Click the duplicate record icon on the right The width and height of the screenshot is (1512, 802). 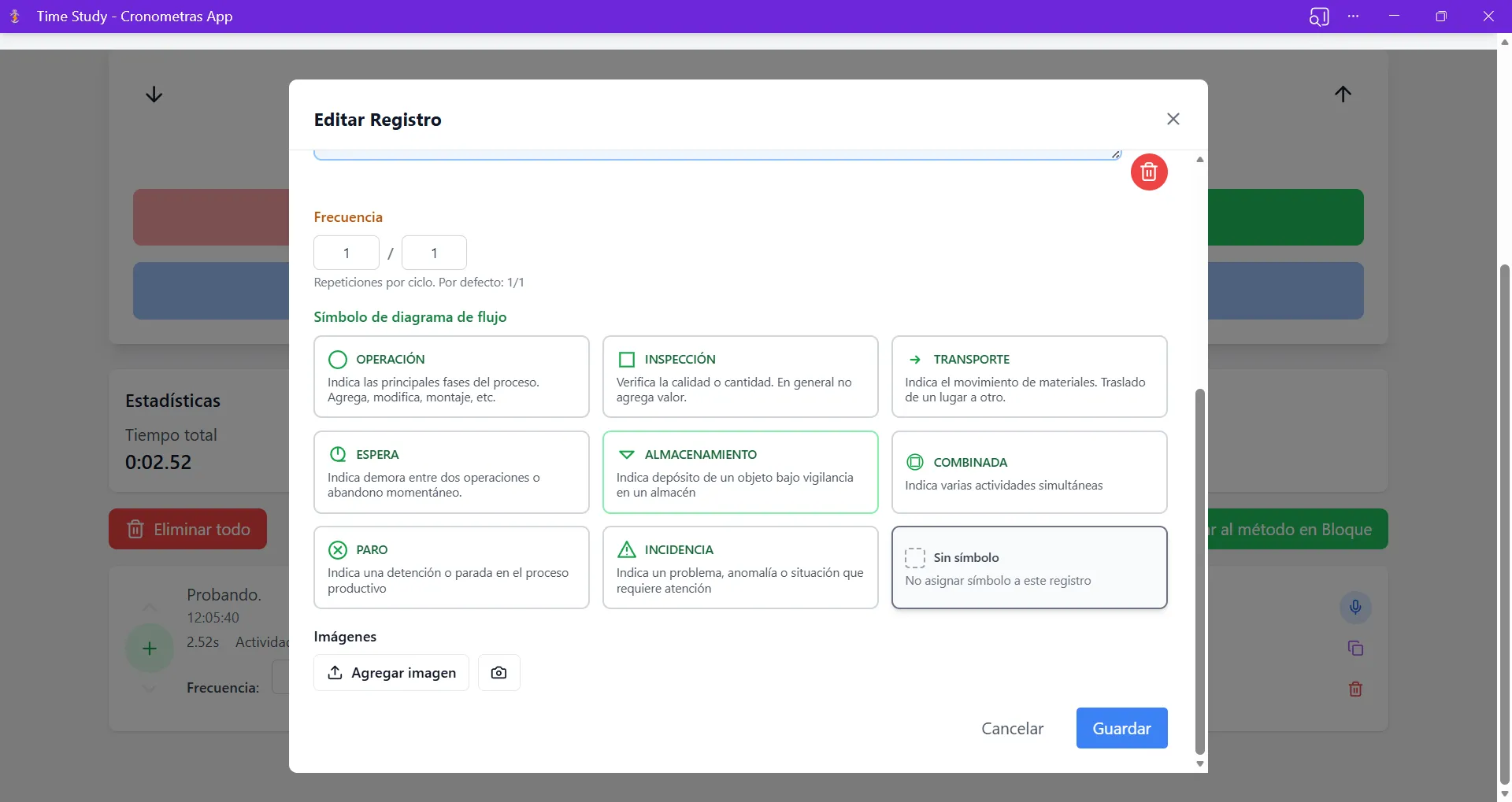point(1355,648)
